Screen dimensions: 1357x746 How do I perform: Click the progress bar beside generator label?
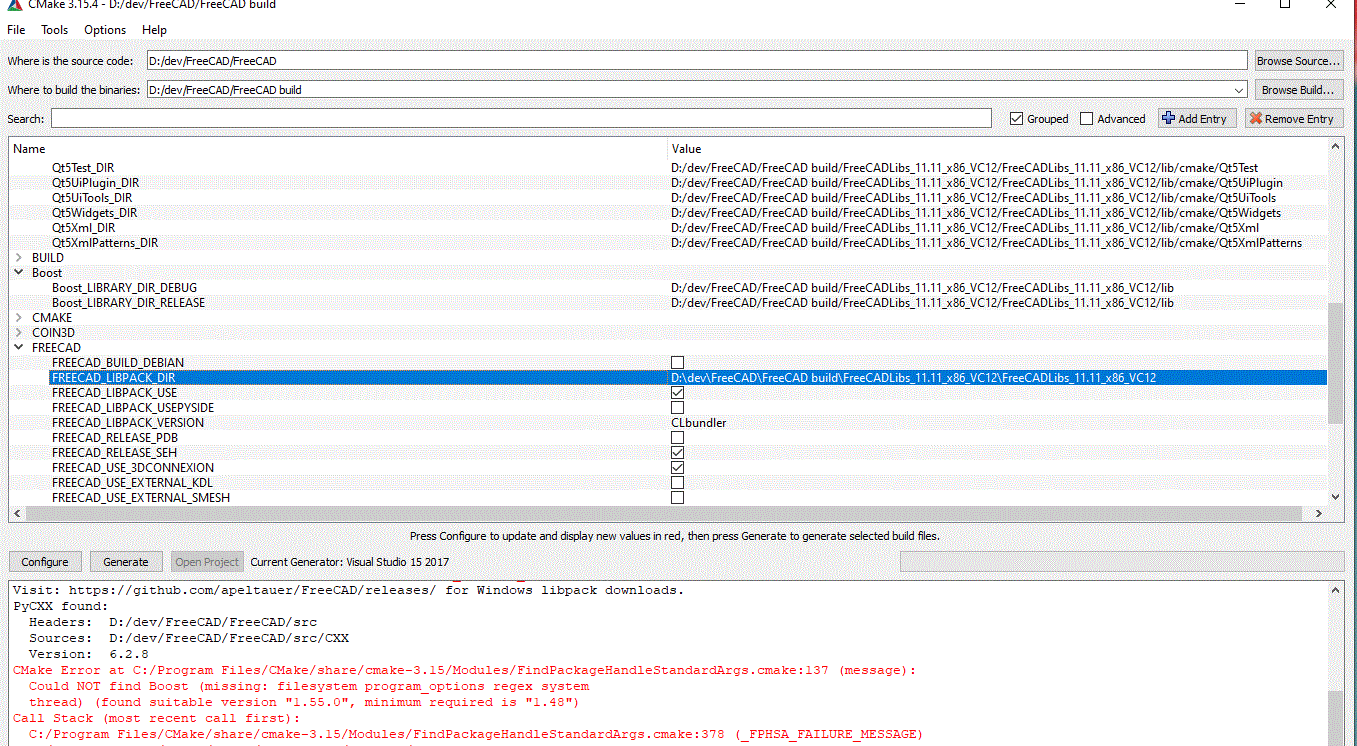[1122, 562]
